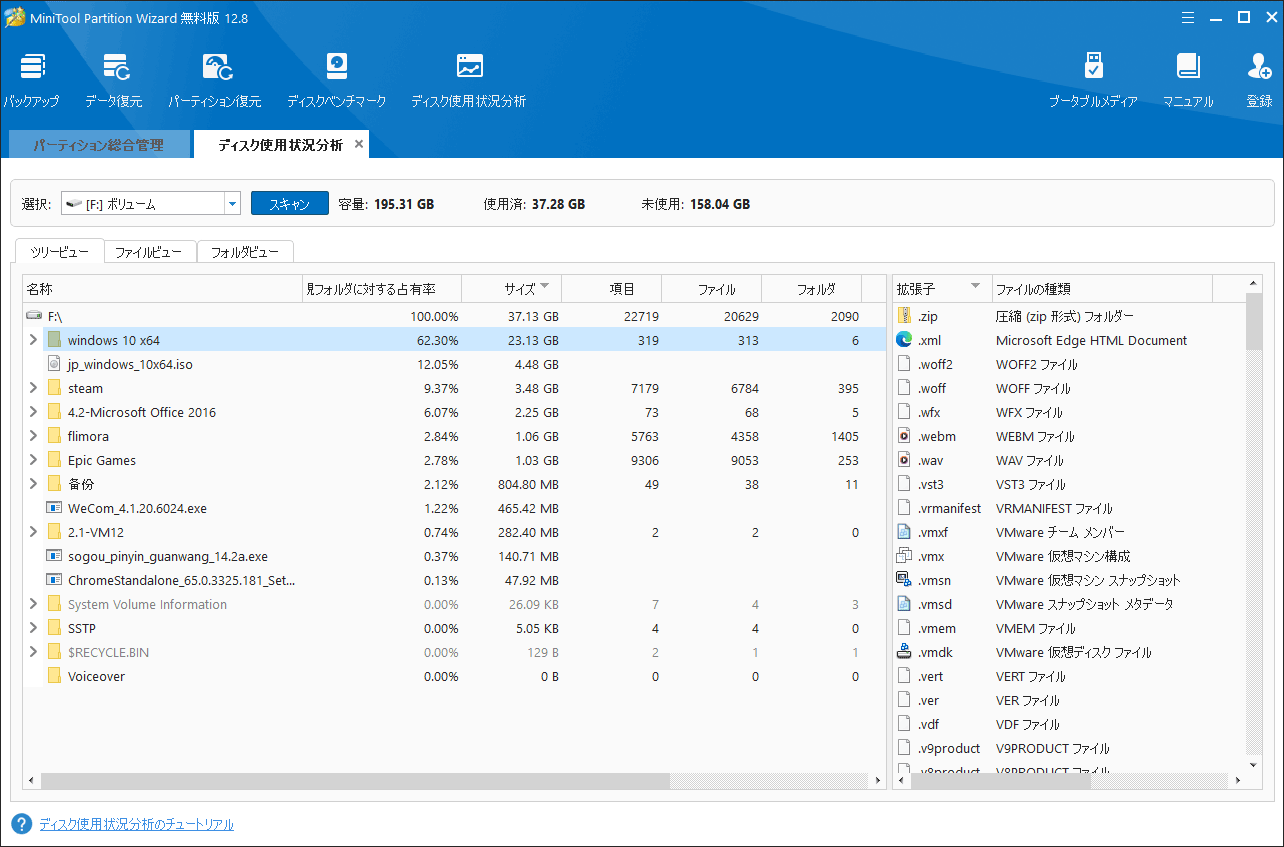The height and width of the screenshot is (847, 1284).
Task: Click the Register (登録) icon
Action: pyautogui.click(x=1259, y=67)
